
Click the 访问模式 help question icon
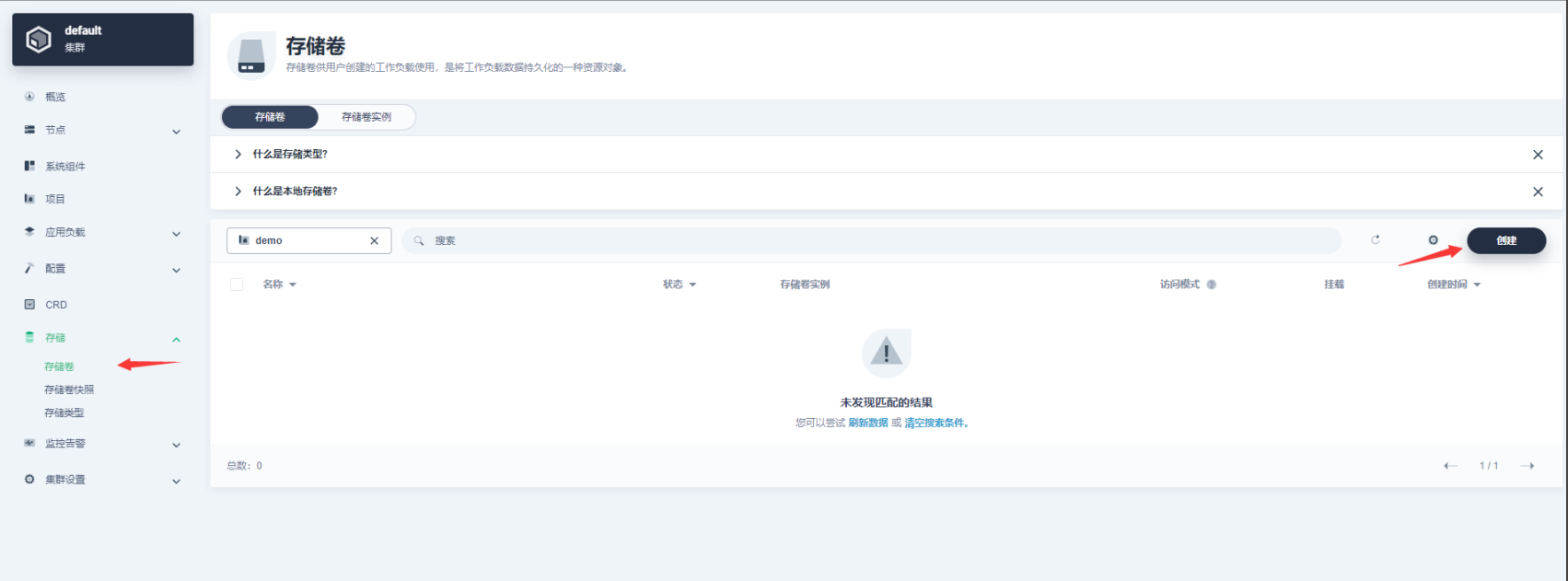click(1212, 285)
